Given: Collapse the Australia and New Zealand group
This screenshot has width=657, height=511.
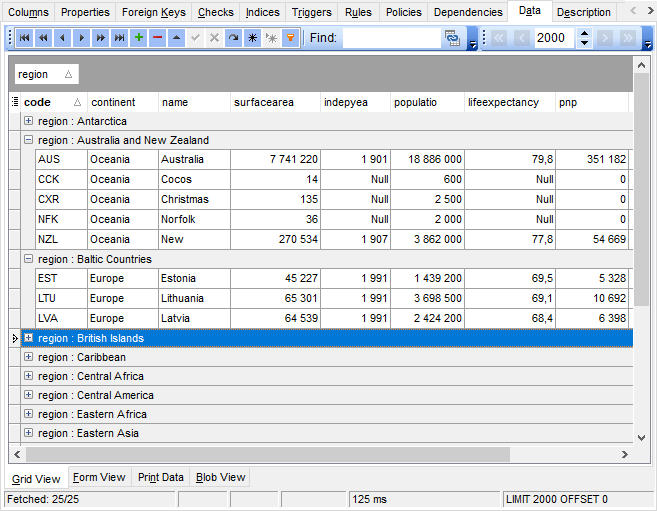Looking at the screenshot, I should click(x=28, y=140).
